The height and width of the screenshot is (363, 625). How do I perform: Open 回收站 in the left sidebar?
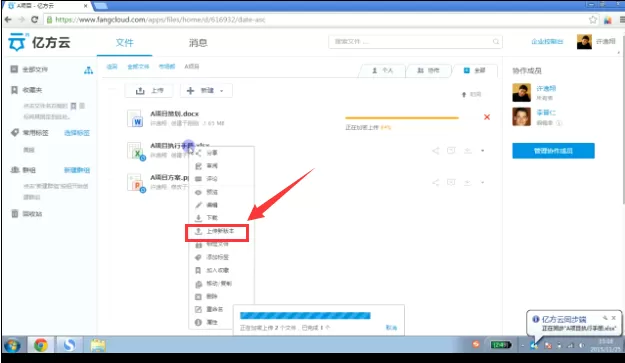[x=32, y=214]
